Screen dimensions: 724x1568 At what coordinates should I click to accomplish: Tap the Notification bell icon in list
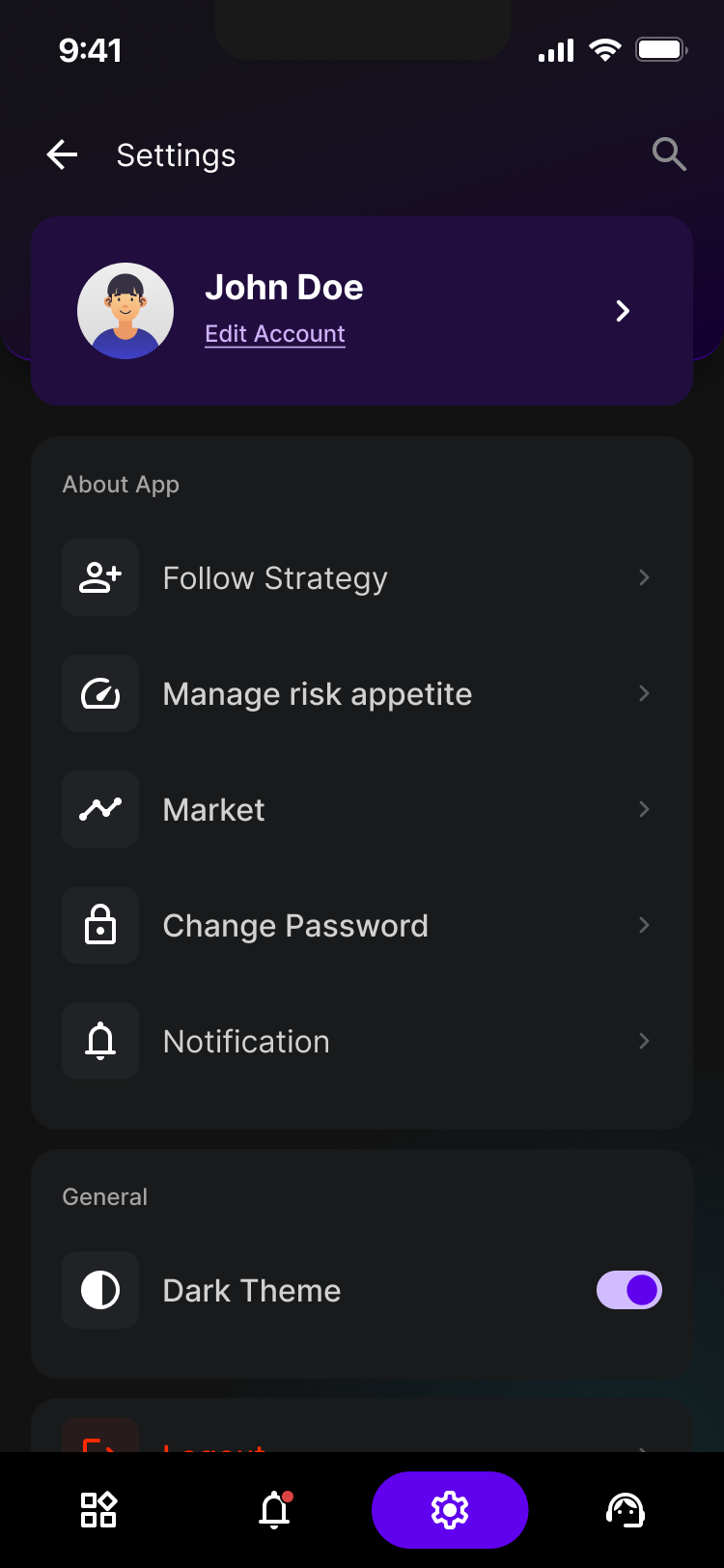(x=100, y=1041)
